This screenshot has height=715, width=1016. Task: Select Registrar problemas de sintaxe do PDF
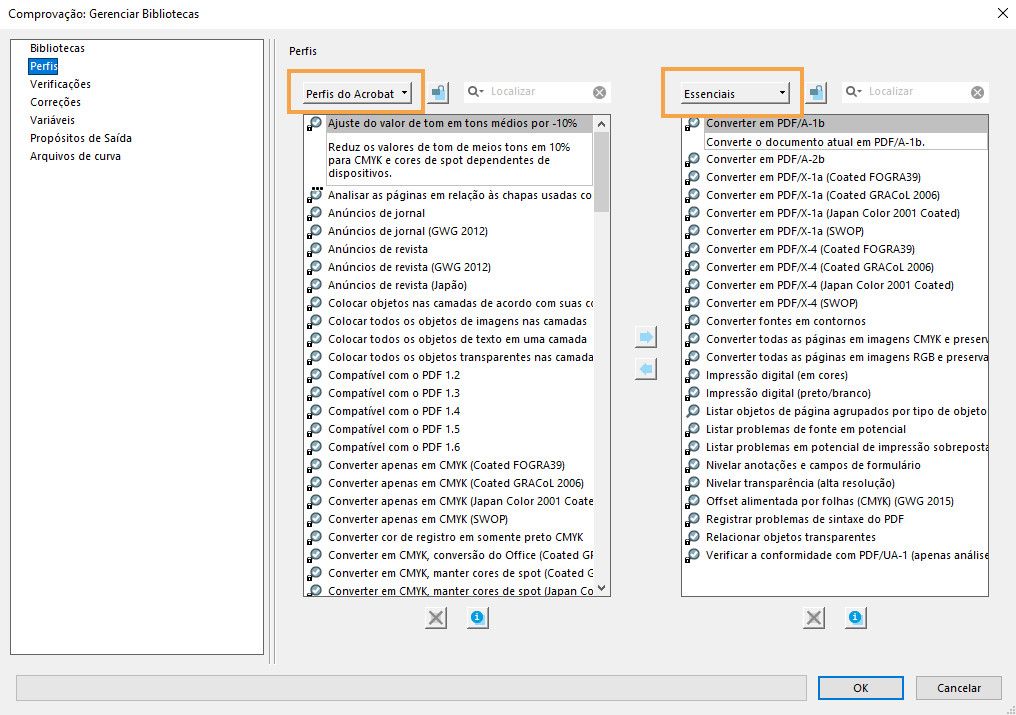coord(804,519)
